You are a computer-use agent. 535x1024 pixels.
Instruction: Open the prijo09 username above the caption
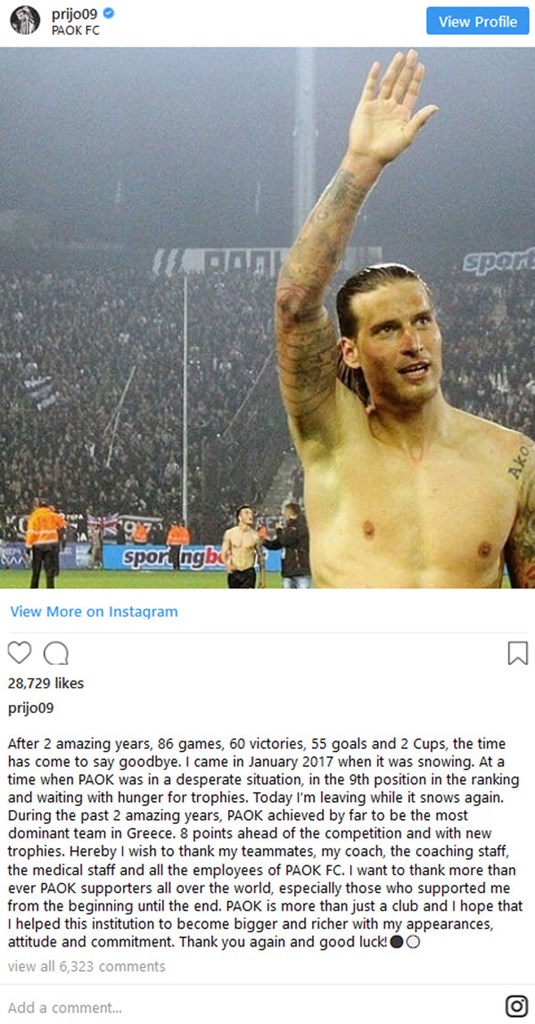pyautogui.click(x=31, y=709)
